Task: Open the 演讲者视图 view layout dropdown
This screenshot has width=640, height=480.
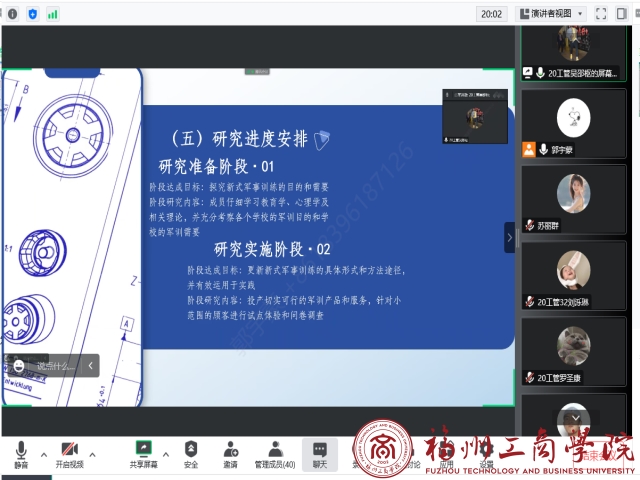Action: pyautogui.click(x=551, y=13)
